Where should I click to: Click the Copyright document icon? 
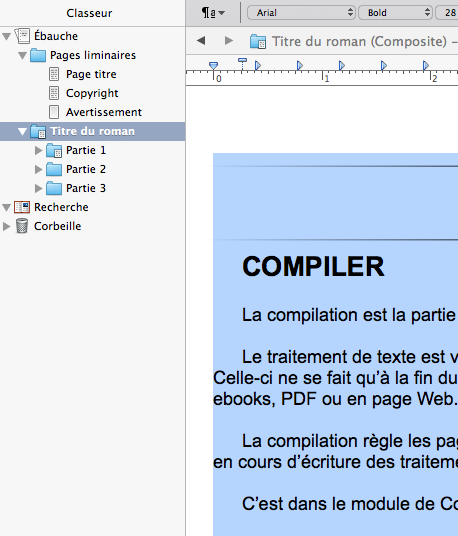click(54, 93)
